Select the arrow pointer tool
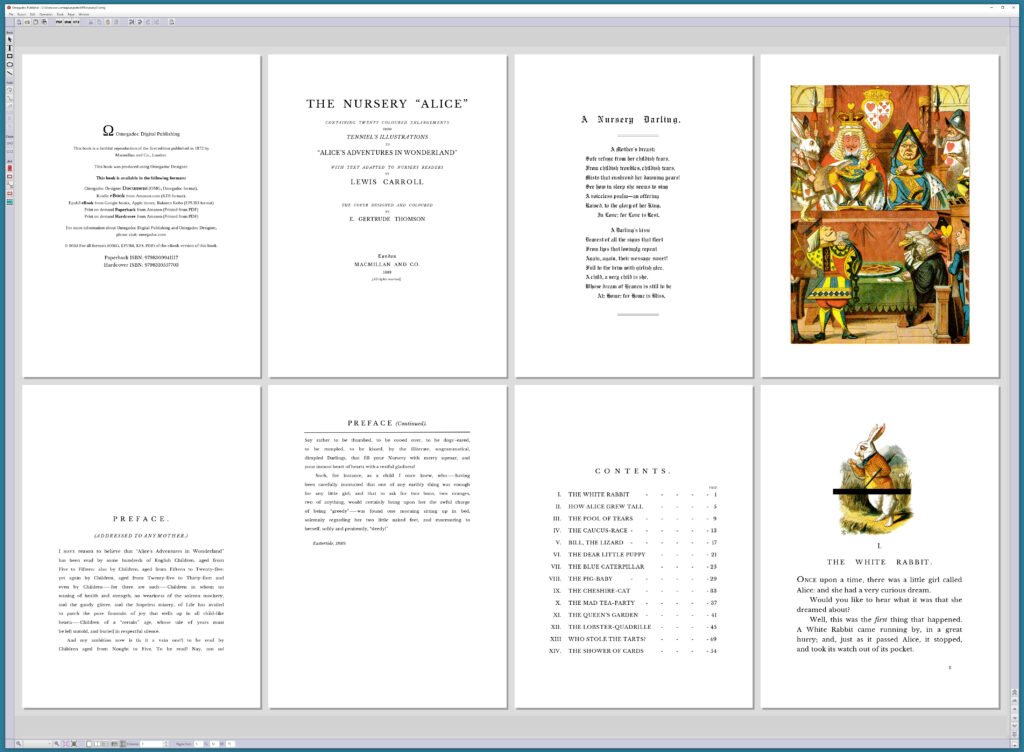 [x=9, y=39]
